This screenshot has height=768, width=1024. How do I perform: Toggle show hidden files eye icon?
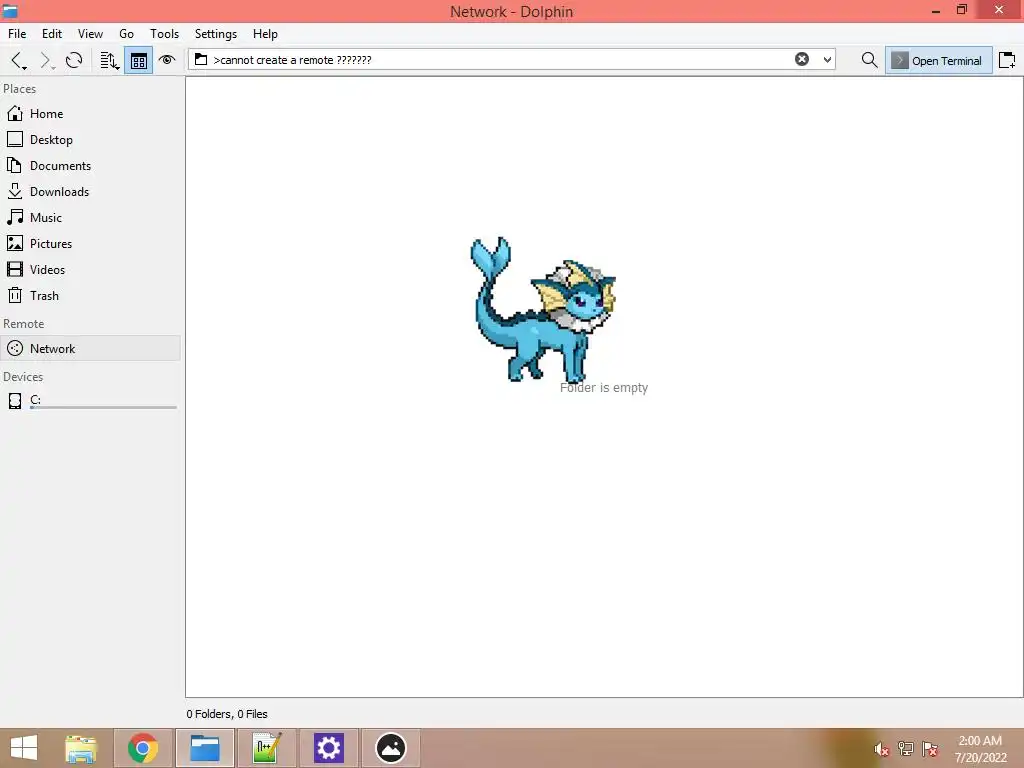[x=167, y=60]
